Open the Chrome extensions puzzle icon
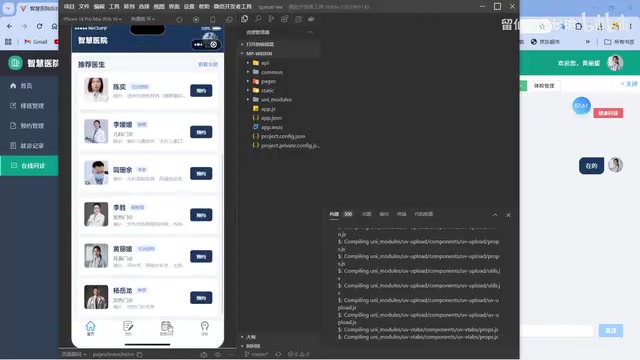Image resolution: width=640 pixels, height=360 pixels. click(579, 27)
